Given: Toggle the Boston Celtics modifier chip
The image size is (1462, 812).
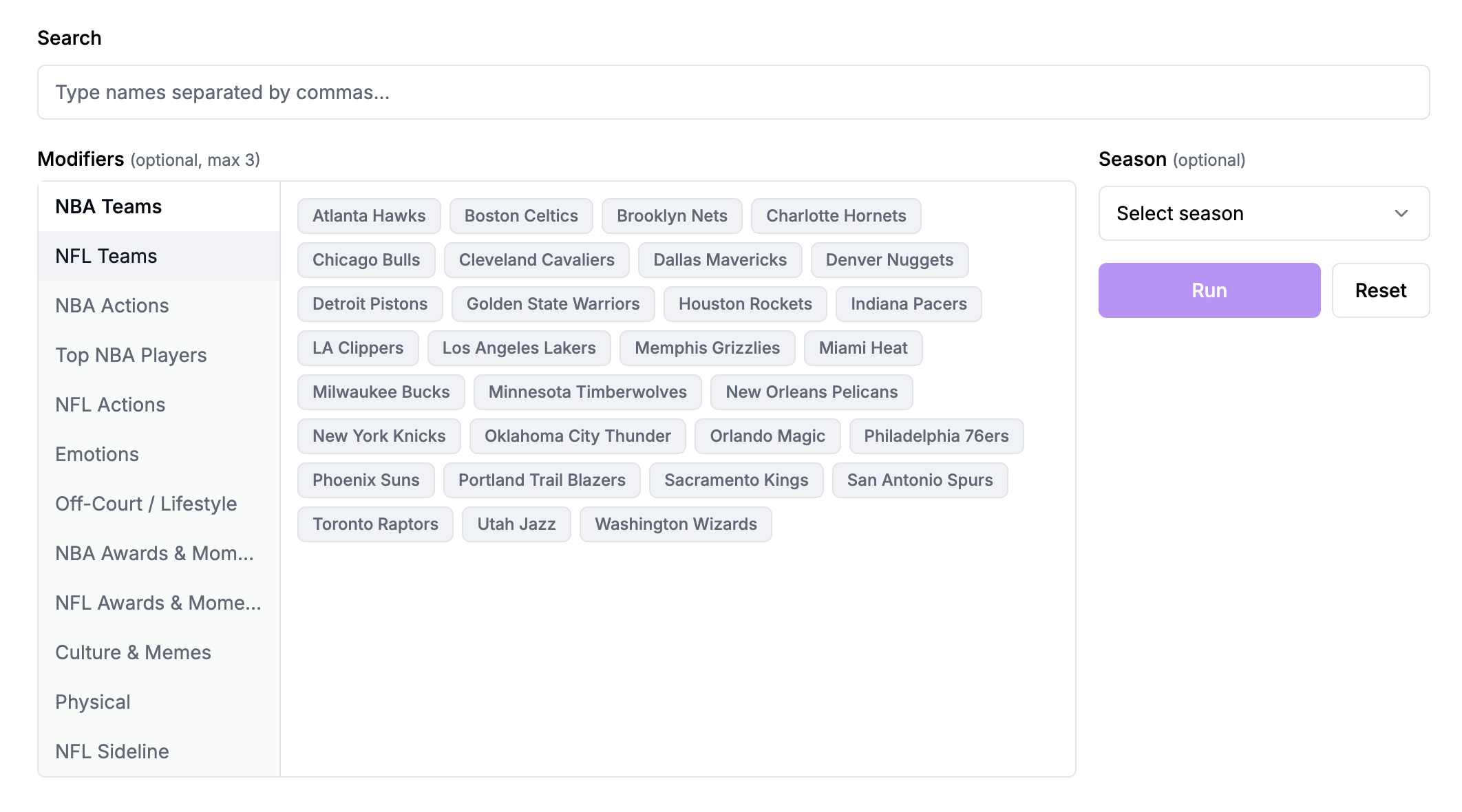Looking at the screenshot, I should pos(521,216).
